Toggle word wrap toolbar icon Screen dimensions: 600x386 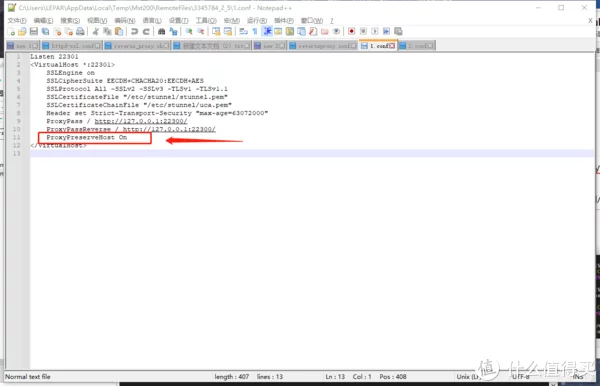pyautogui.click(x=243, y=31)
